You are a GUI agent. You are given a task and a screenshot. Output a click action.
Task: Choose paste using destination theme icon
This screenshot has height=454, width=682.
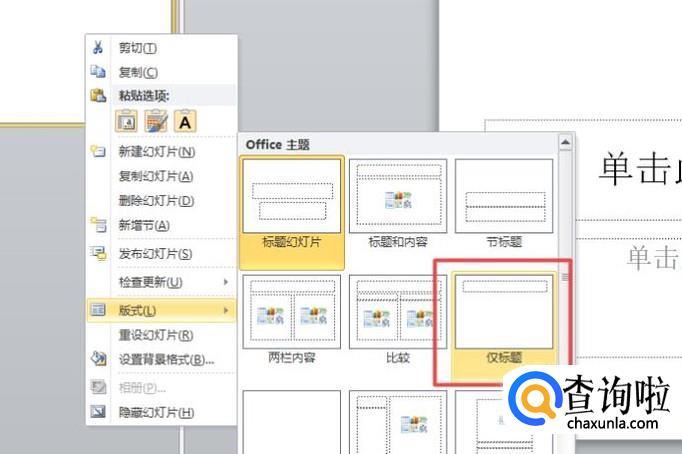(126, 121)
